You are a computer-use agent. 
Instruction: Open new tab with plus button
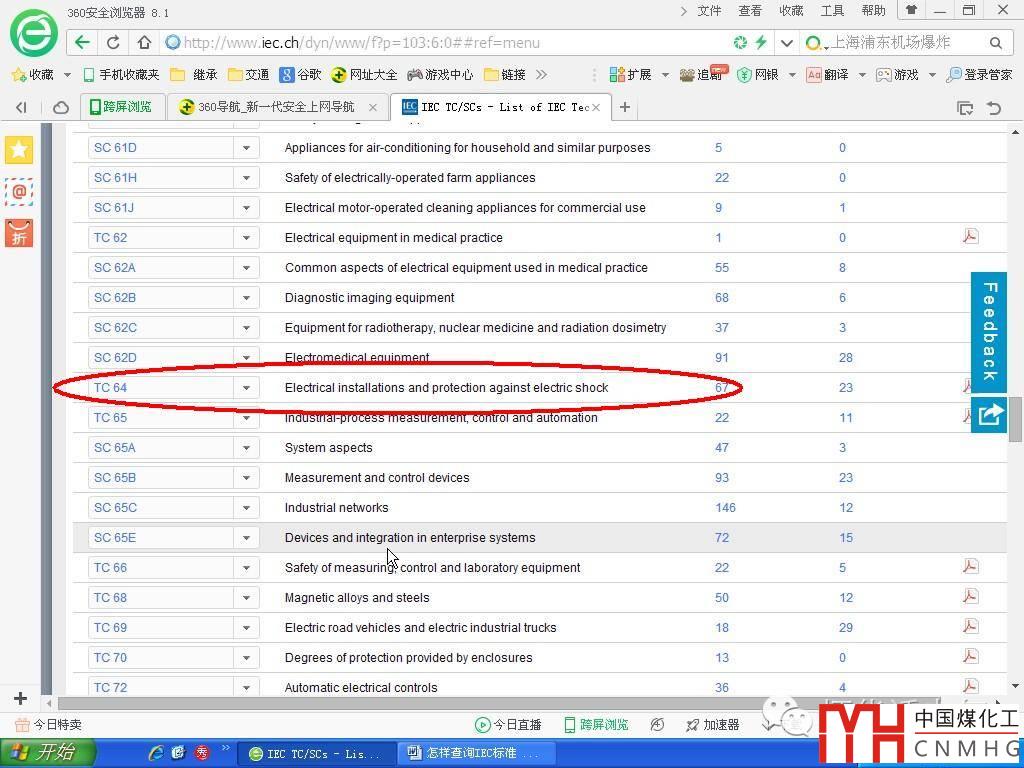tap(625, 107)
